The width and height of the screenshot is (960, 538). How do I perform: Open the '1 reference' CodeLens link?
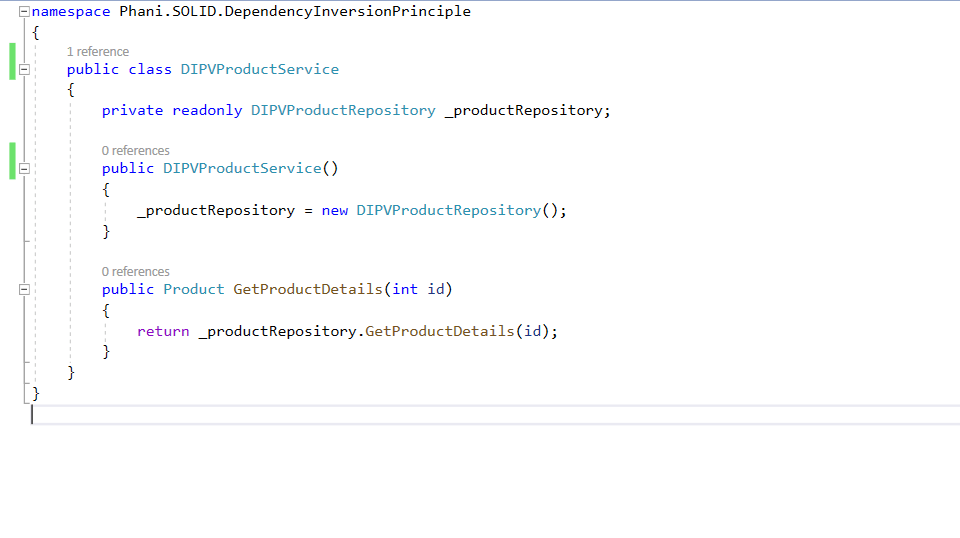(x=97, y=52)
